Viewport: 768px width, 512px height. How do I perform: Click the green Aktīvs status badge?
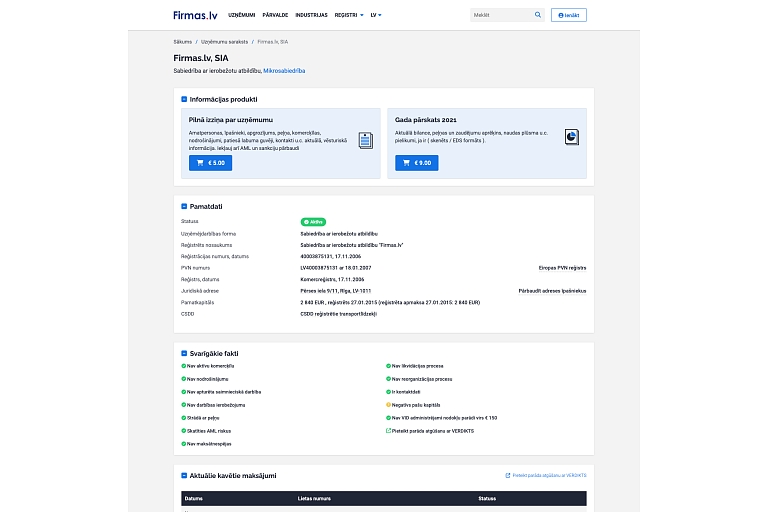pyautogui.click(x=313, y=222)
